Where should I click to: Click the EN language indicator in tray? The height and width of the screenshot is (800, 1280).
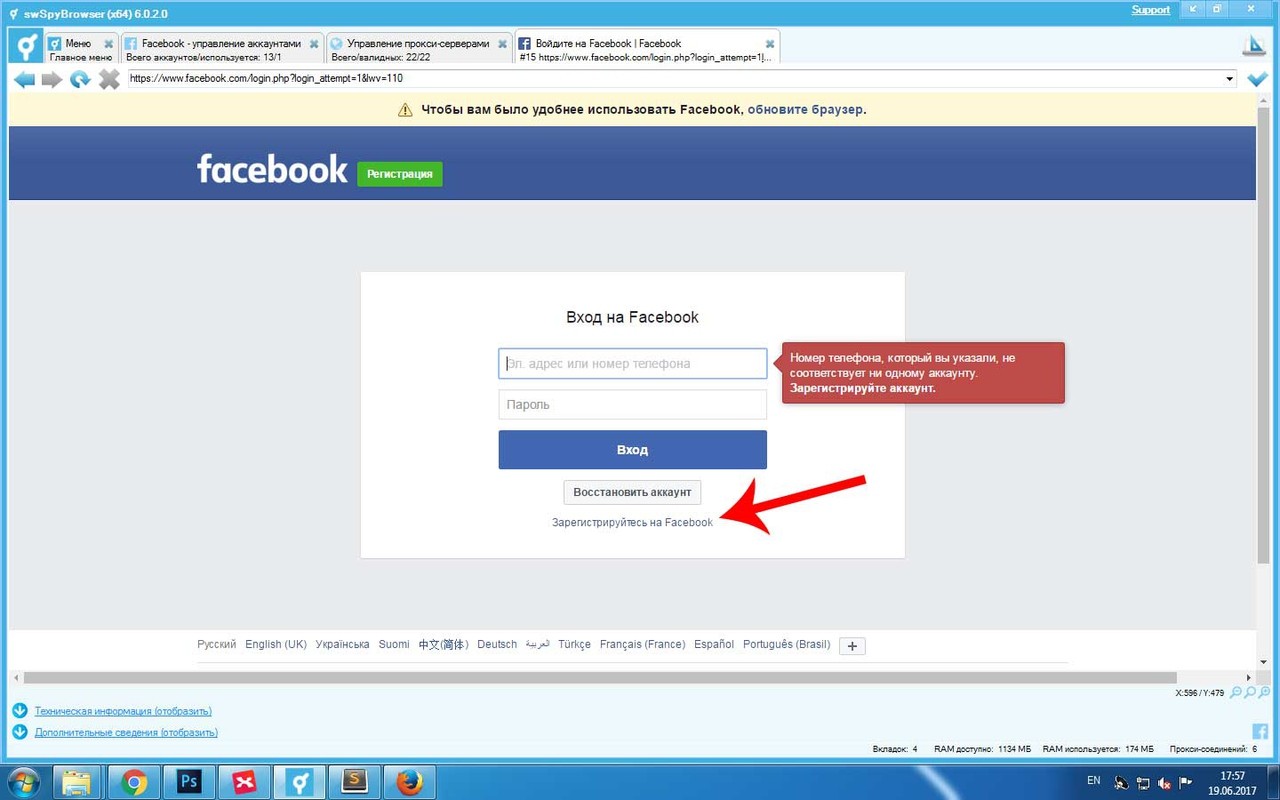[1093, 780]
